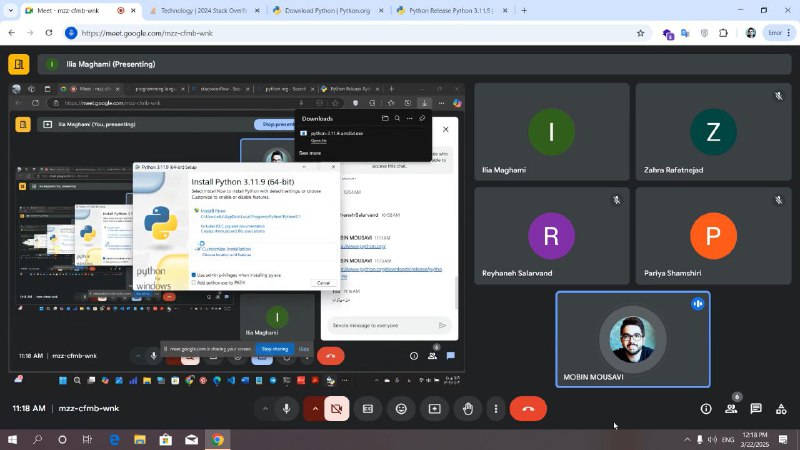Click the Present now screen-share icon
The image size is (800, 450).
[x=435, y=409]
